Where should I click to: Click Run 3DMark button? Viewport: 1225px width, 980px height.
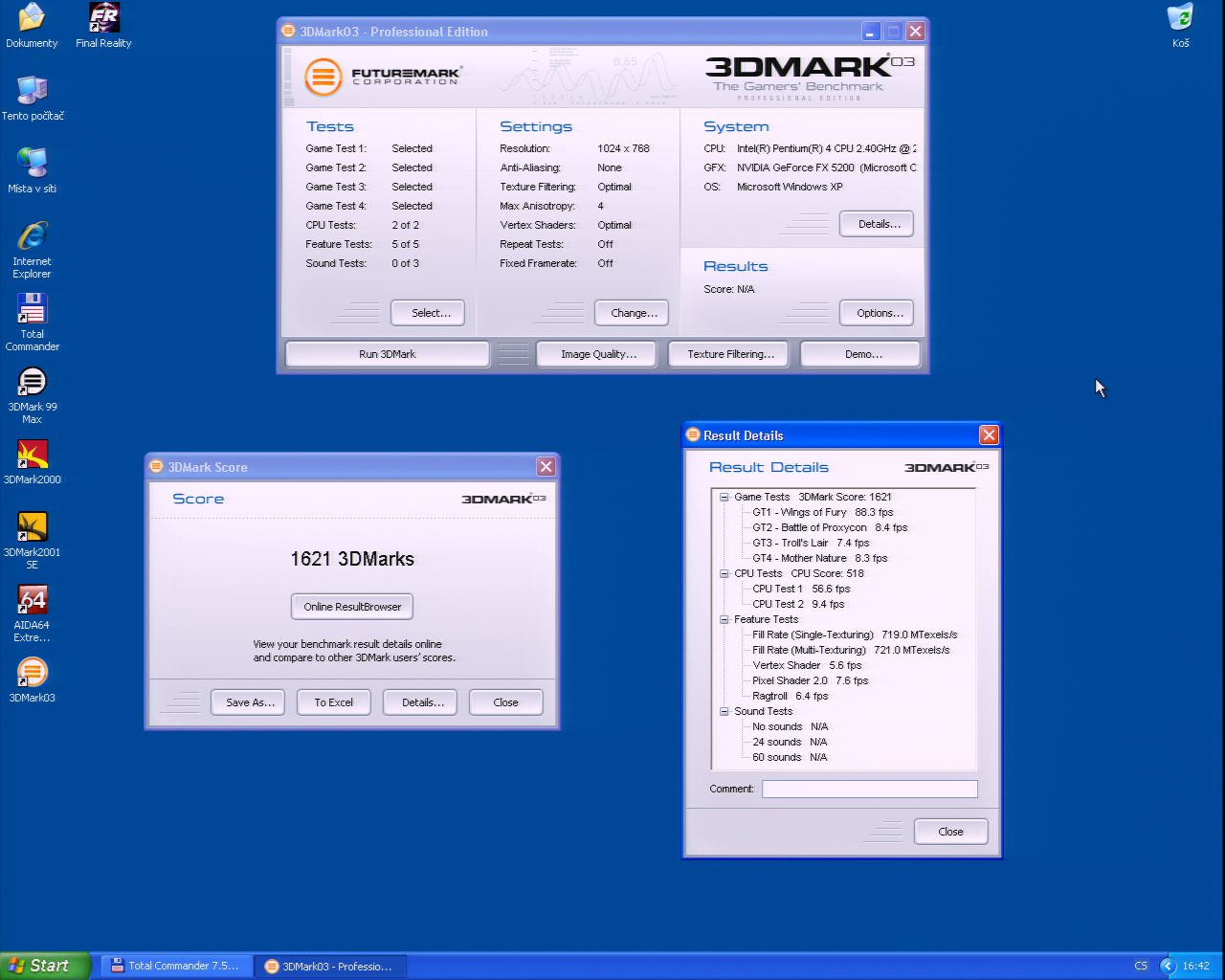coord(387,354)
